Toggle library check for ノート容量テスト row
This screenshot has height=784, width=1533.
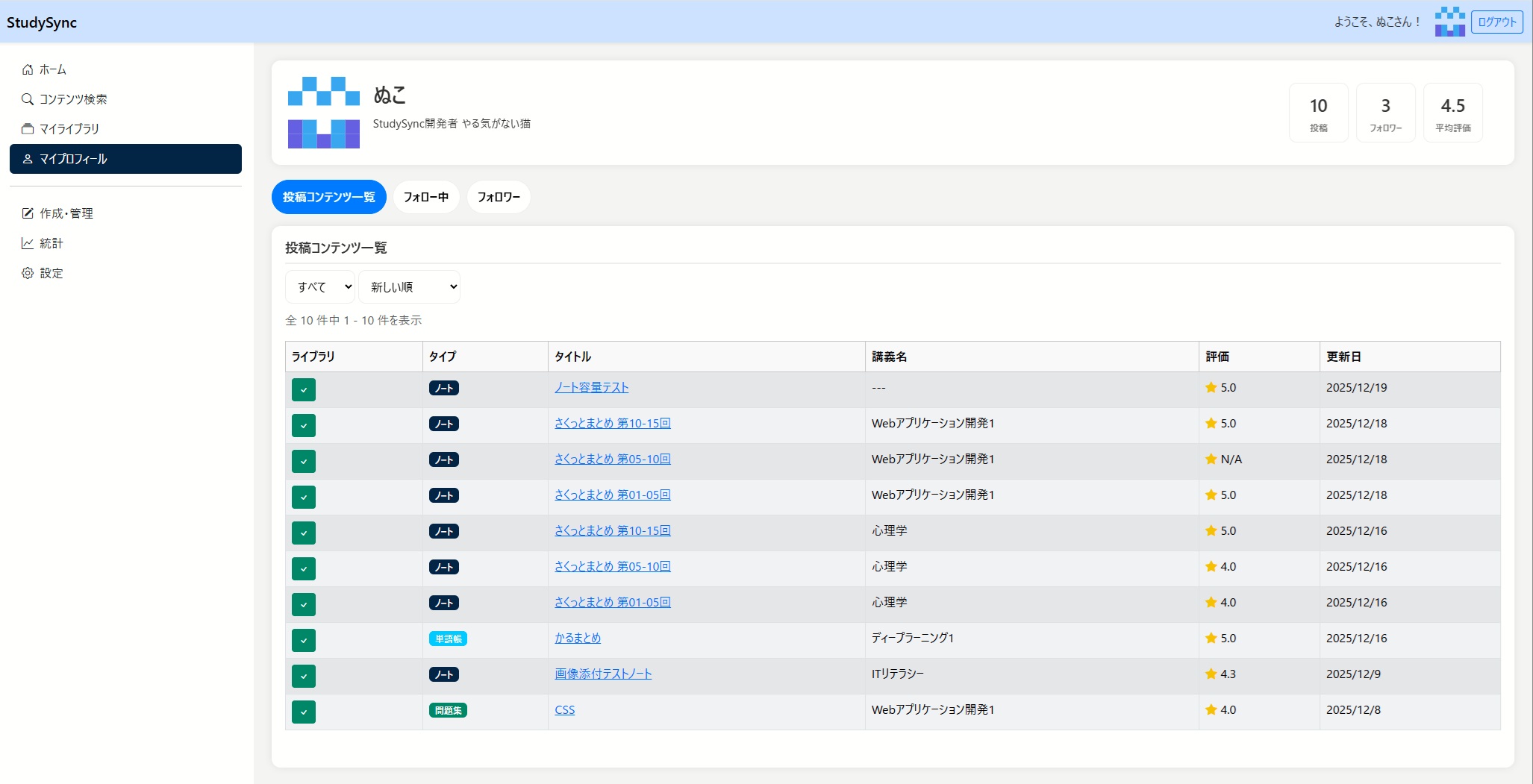point(304,389)
